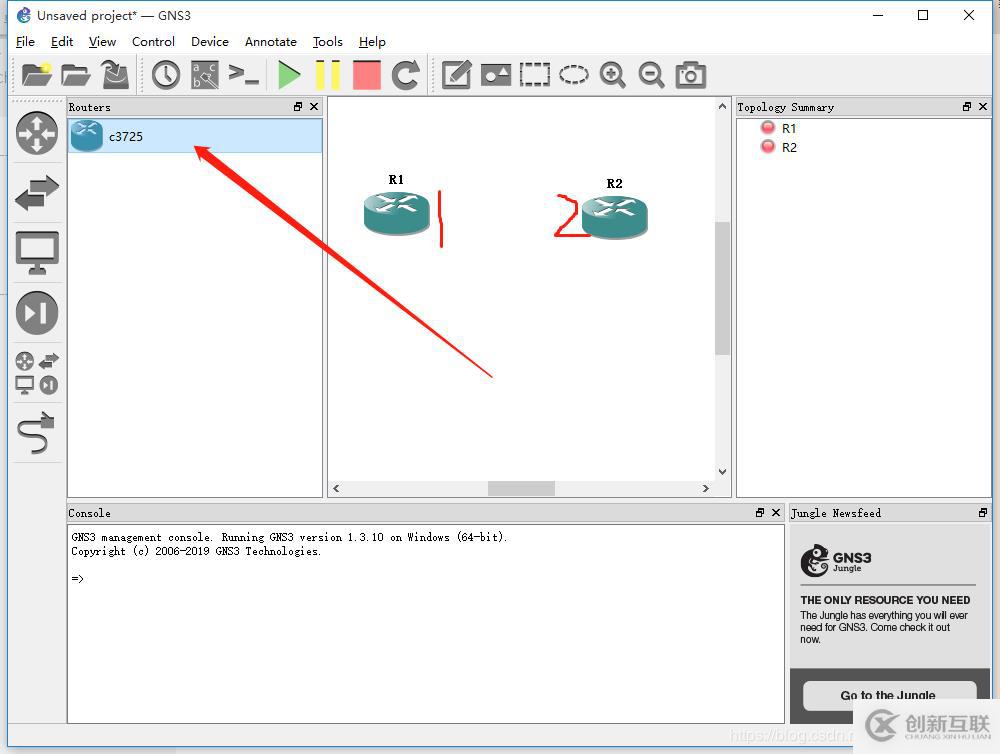Click the canvas scroll down arrow

coord(722,472)
